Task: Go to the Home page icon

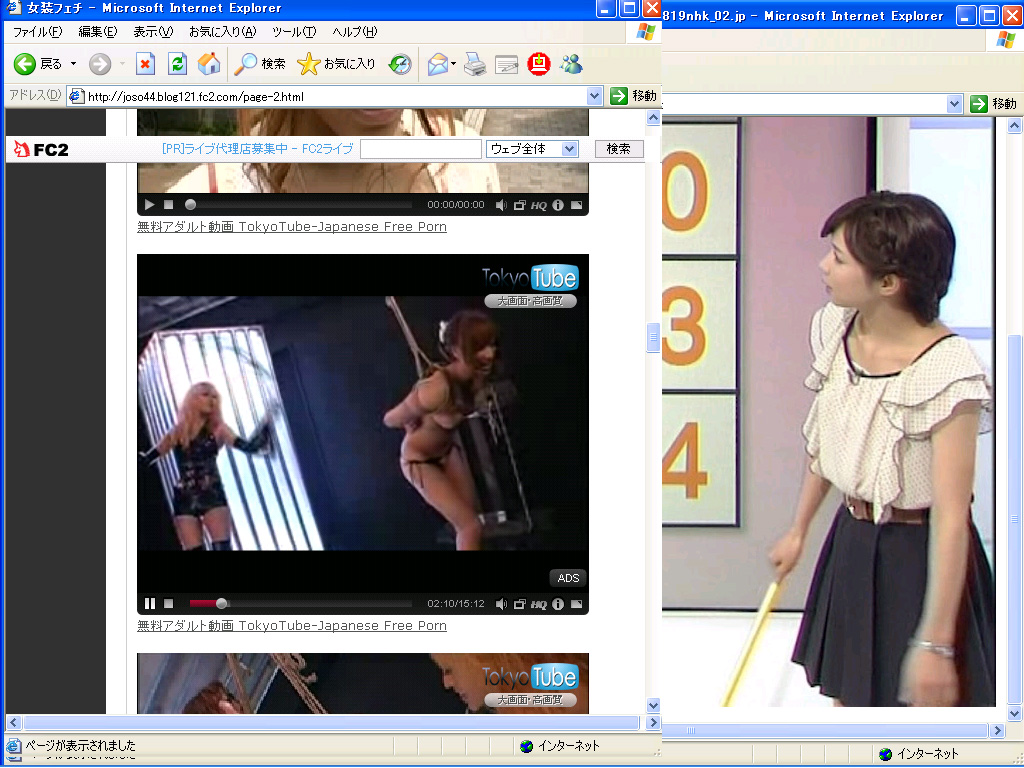Action: (x=209, y=64)
